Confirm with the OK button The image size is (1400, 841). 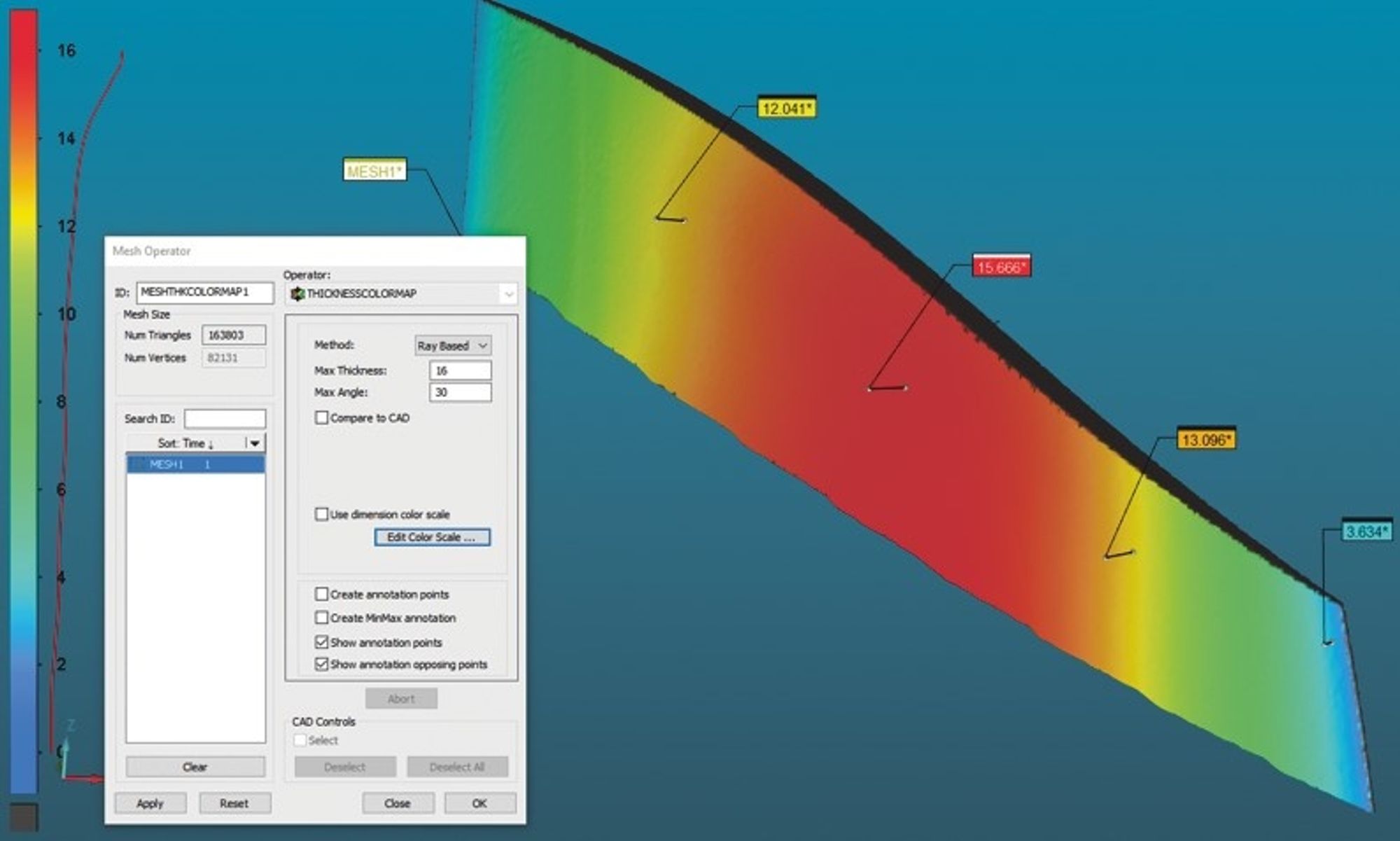(x=479, y=803)
